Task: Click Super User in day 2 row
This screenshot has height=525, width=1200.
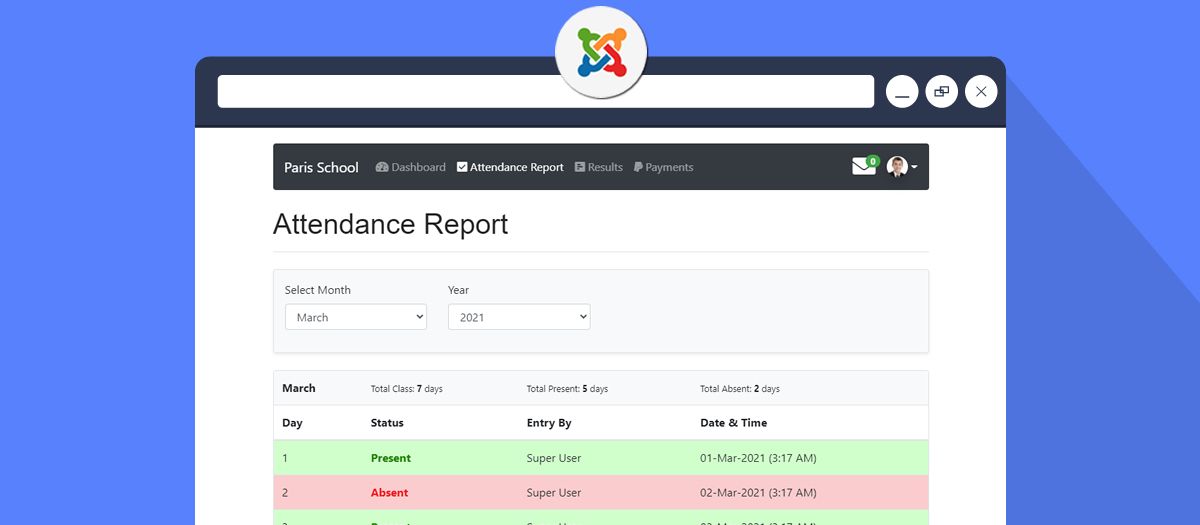Action: [554, 492]
